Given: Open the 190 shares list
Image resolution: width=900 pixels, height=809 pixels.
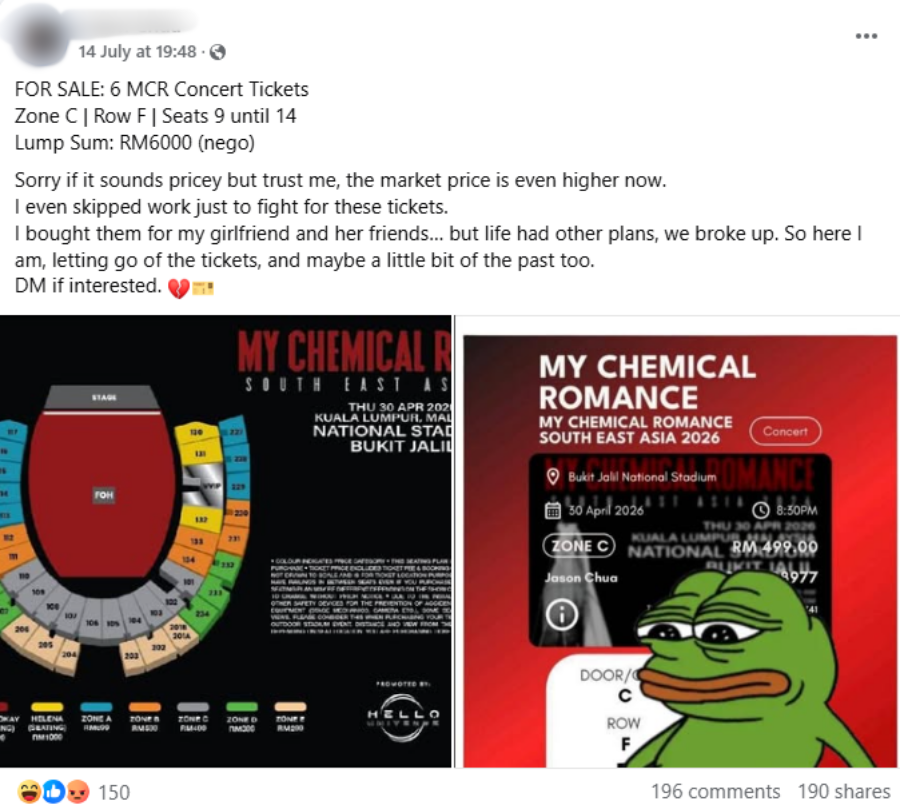Looking at the screenshot, I should coord(844,791).
